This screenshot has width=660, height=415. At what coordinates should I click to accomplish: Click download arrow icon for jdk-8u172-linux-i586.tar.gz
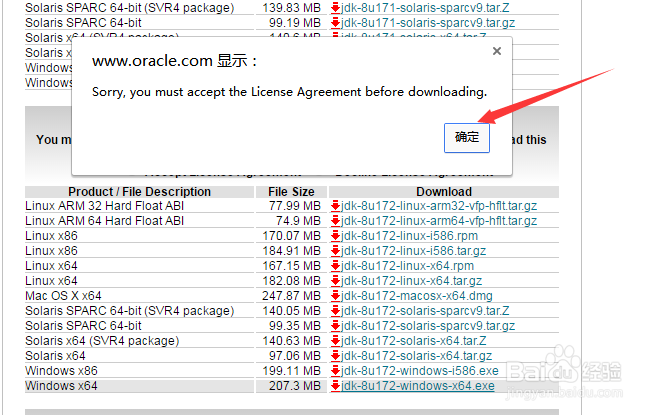point(335,251)
